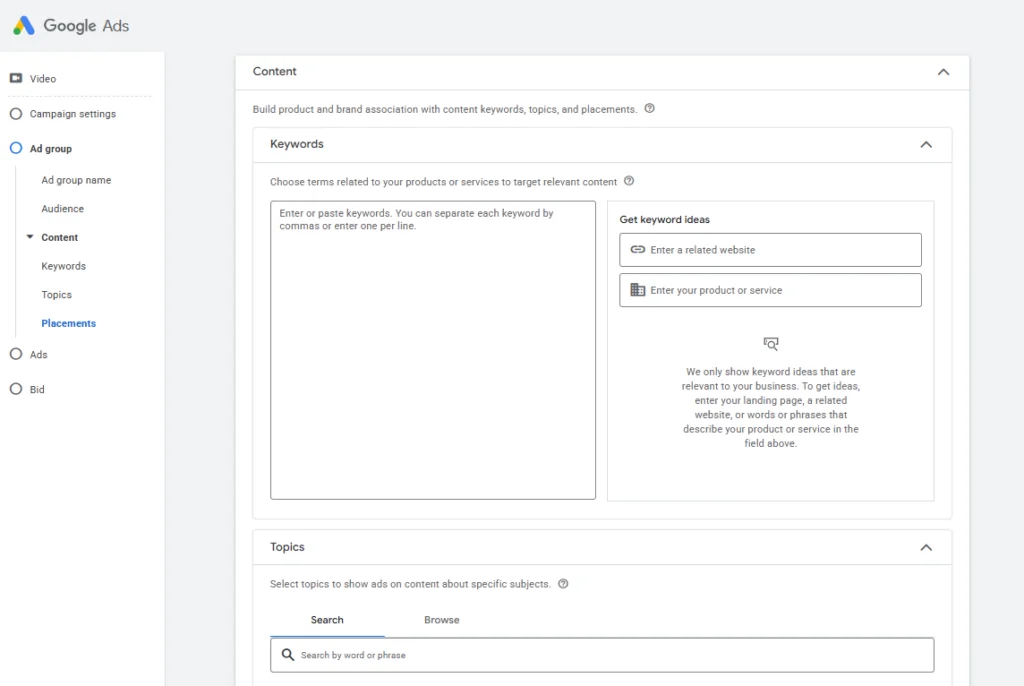Viewport: 1024px width, 686px height.
Task: Go to Topics in sidebar
Action: pyautogui.click(x=56, y=295)
